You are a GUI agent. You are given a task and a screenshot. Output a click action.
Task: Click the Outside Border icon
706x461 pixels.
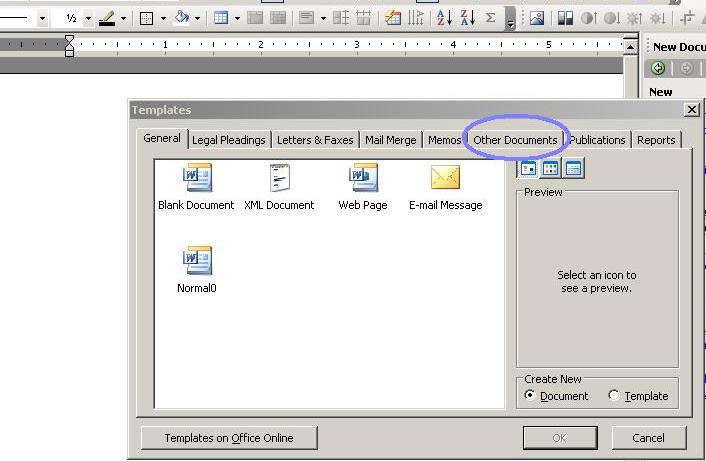point(146,18)
